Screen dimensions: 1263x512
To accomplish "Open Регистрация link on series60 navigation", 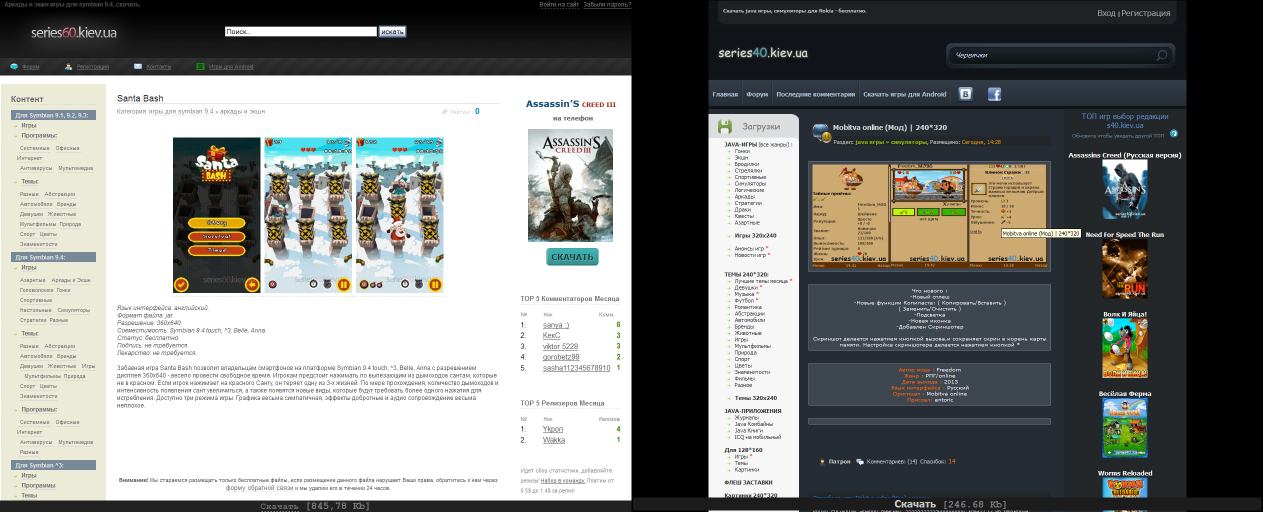I will pyautogui.click(x=92, y=67).
